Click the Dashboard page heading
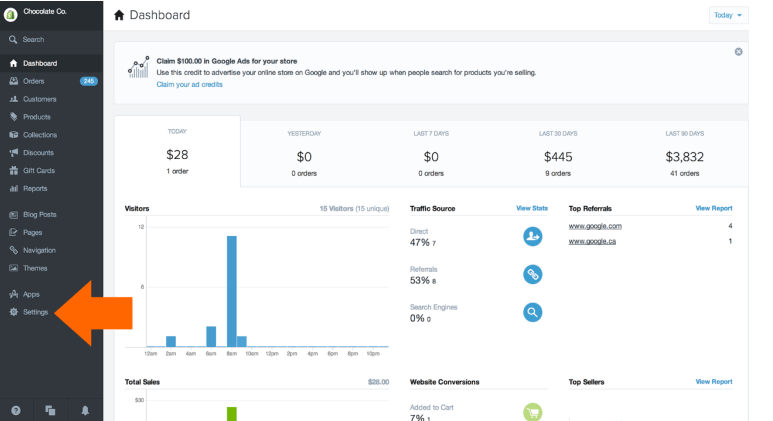This screenshot has height=421, width=773. tap(160, 15)
